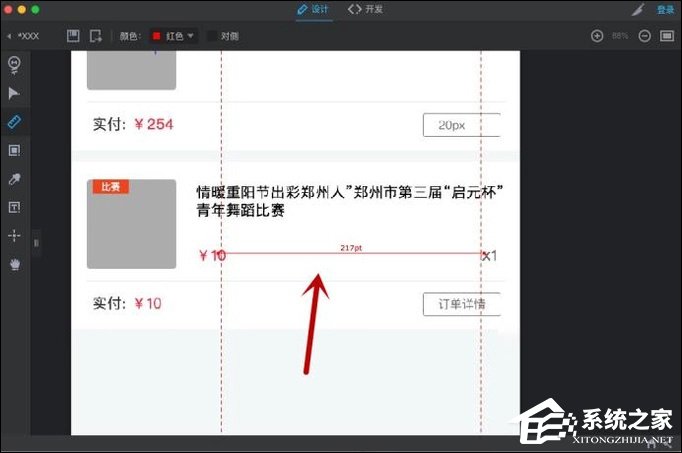Select the crosshair coordinate tool
The width and height of the screenshot is (682, 453).
[x=14, y=235]
